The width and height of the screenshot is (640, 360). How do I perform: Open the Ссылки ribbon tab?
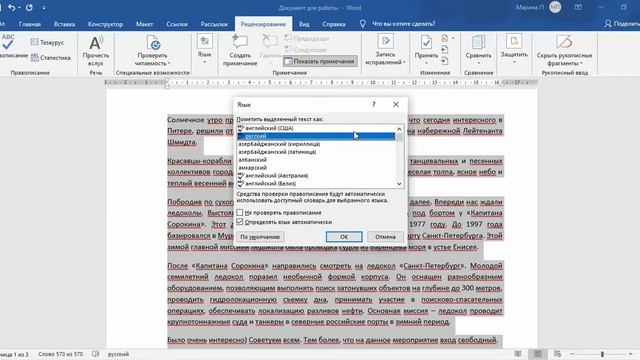point(177,24)
